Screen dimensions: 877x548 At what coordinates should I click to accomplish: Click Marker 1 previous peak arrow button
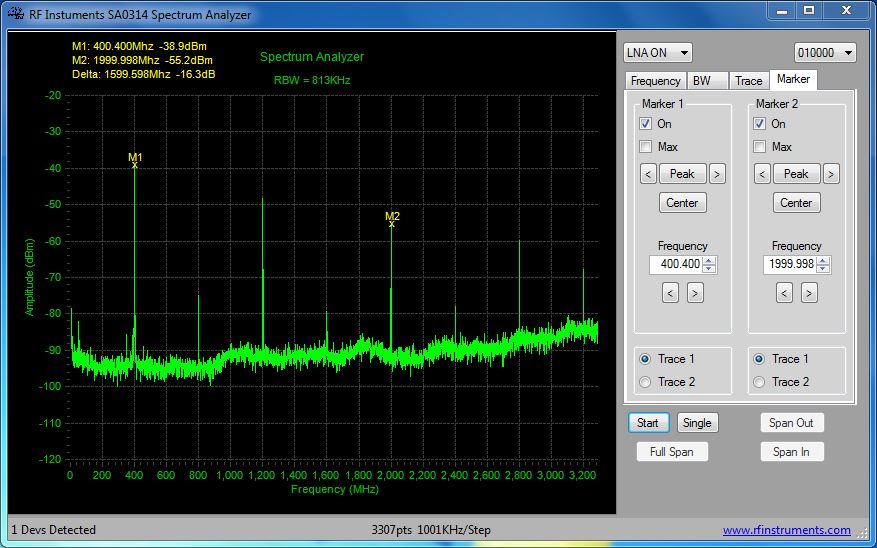(648, 174)
